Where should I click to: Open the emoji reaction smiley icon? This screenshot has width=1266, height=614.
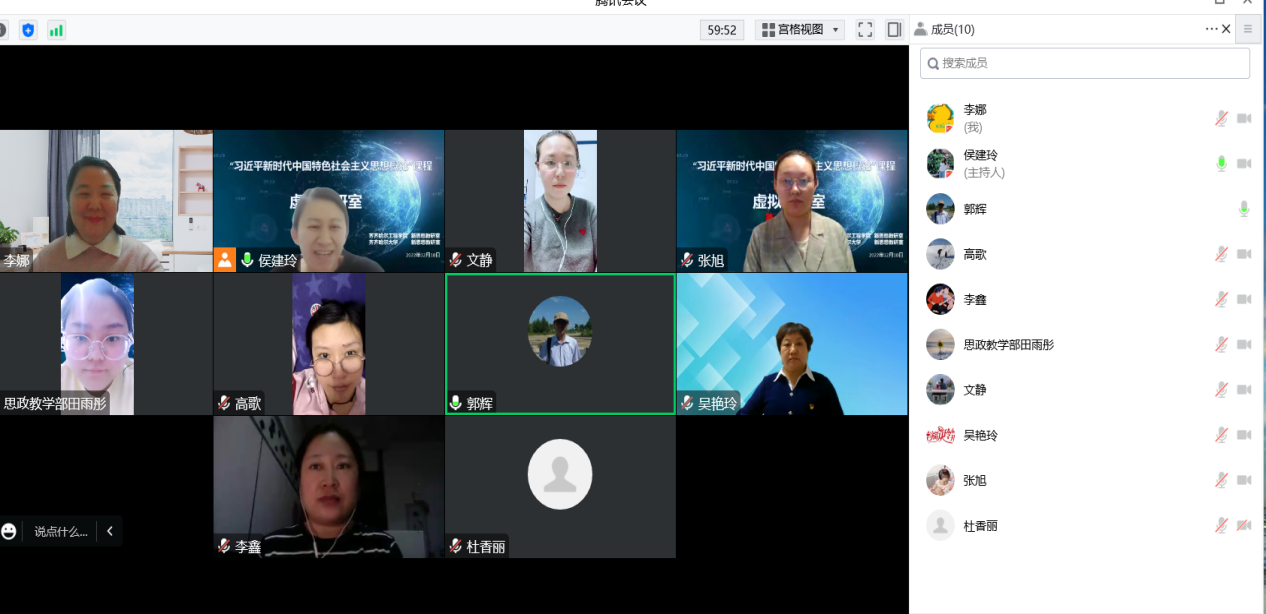[x=9, y=532]
